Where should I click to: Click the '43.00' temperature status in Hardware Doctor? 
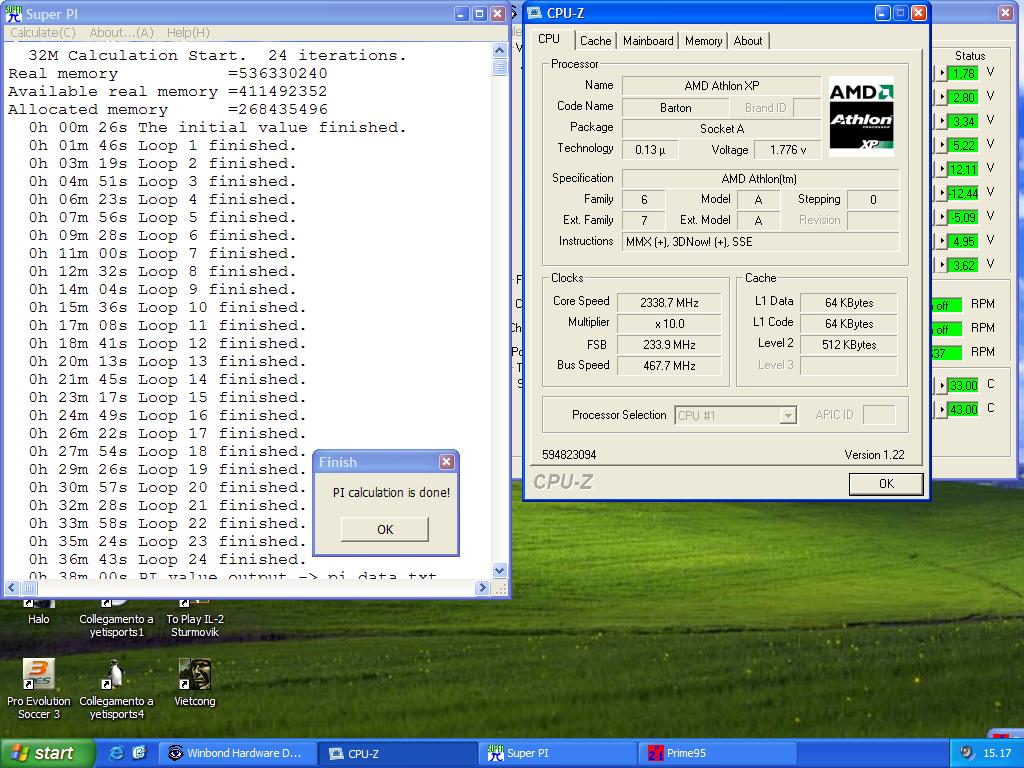tap(963, 409)
